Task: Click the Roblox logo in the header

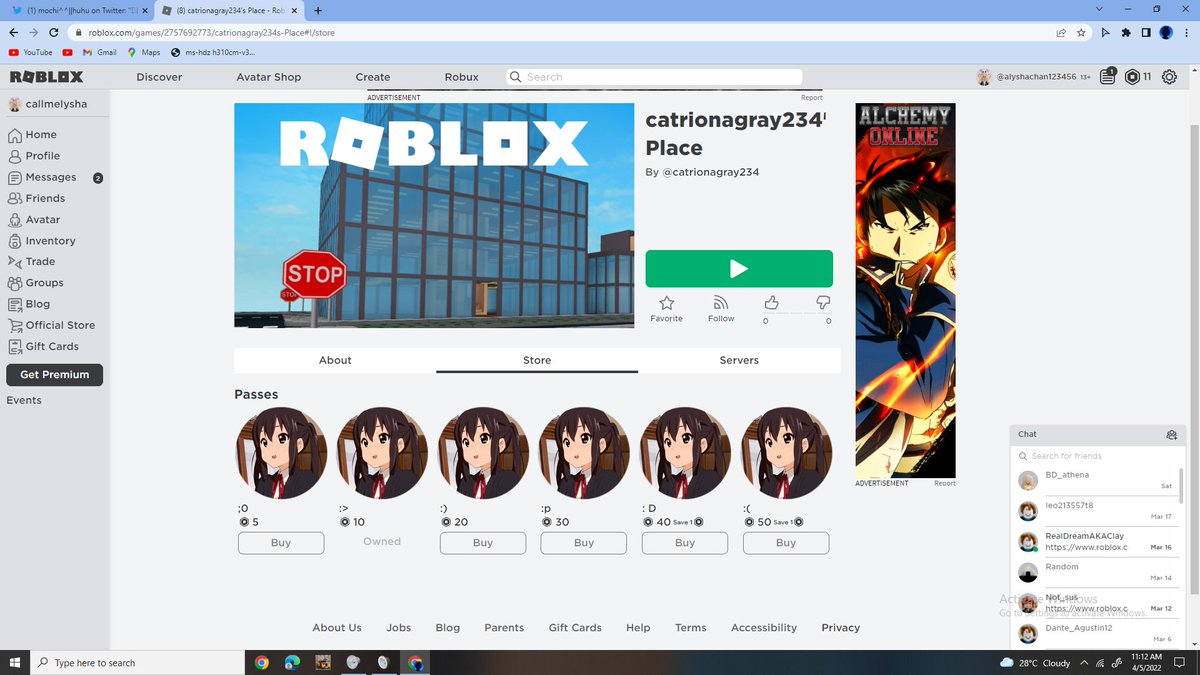Action: [x=46, y=77]
